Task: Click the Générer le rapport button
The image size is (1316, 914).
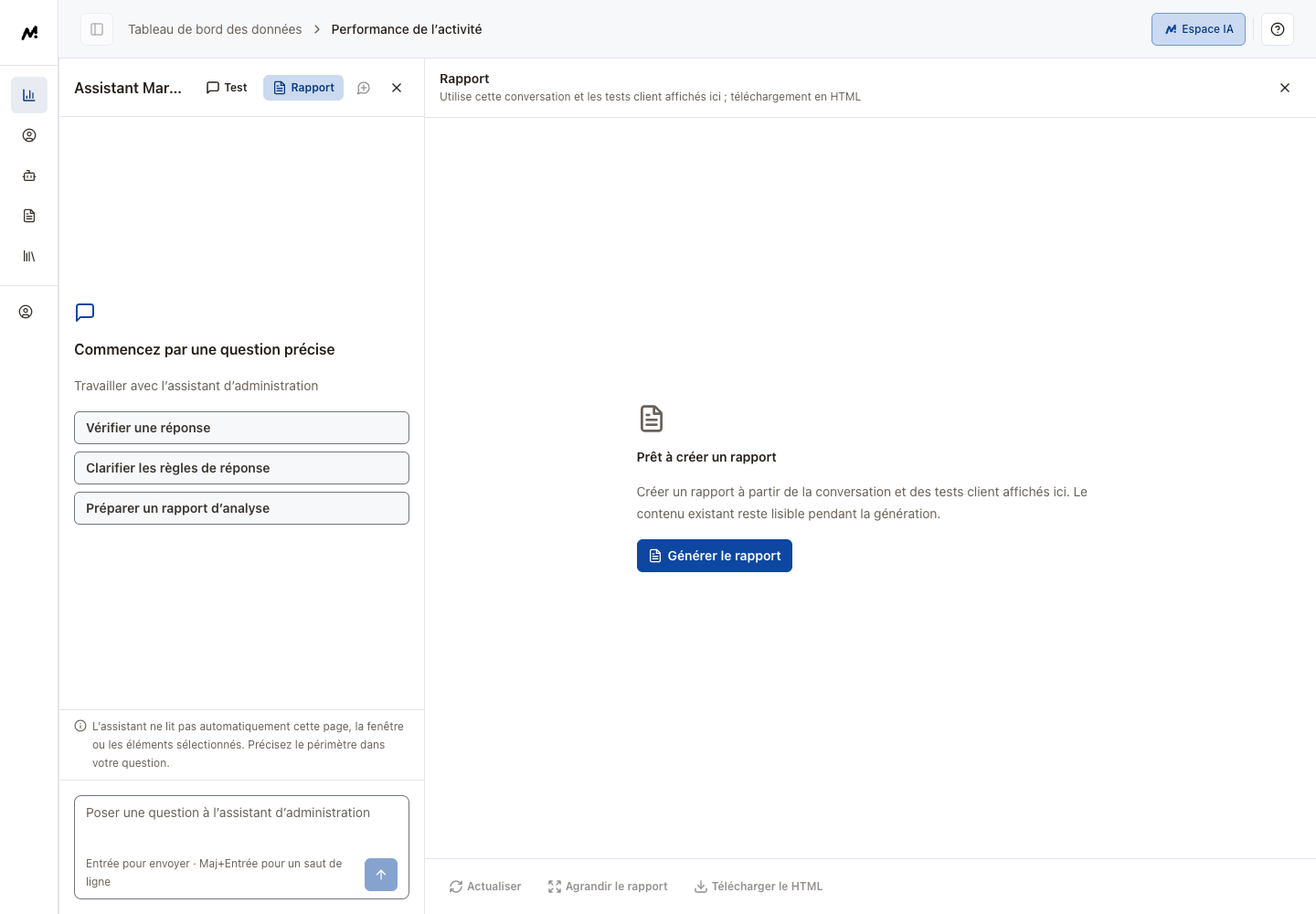Action: coord(715,556)
